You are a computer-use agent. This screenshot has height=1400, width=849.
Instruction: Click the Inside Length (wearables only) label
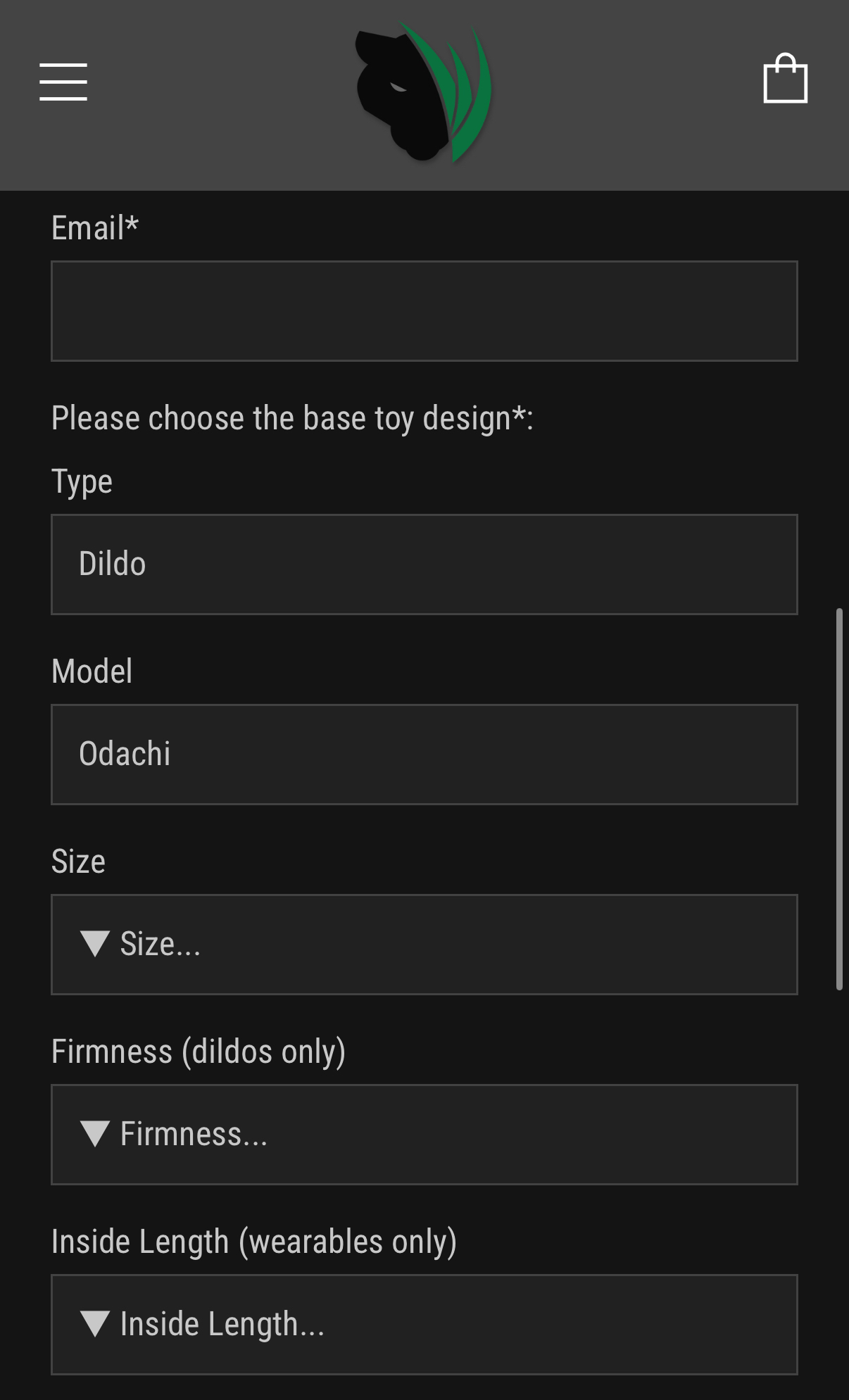tap(254, 1242)
